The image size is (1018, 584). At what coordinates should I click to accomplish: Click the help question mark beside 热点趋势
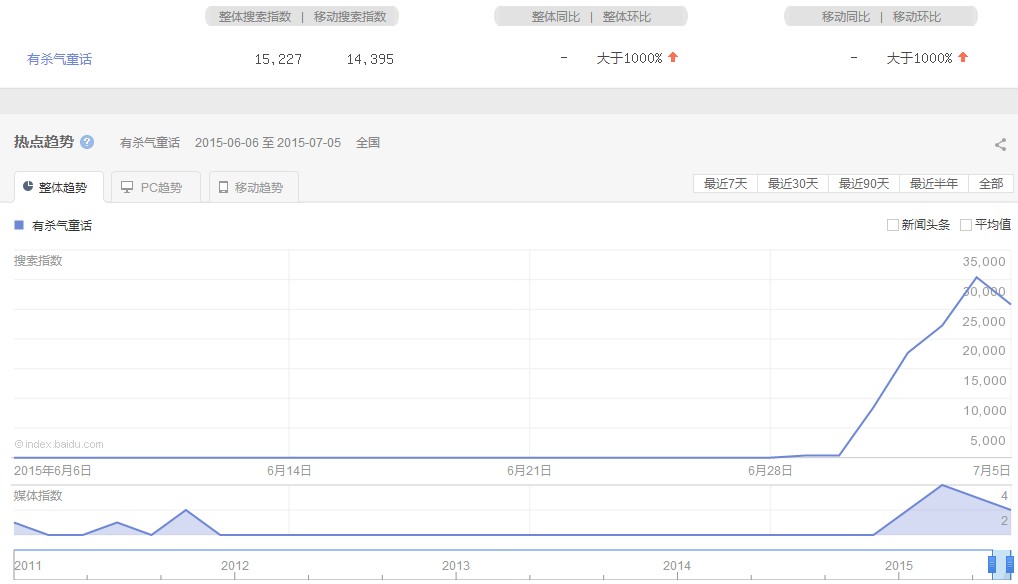[x=87, y=141]
